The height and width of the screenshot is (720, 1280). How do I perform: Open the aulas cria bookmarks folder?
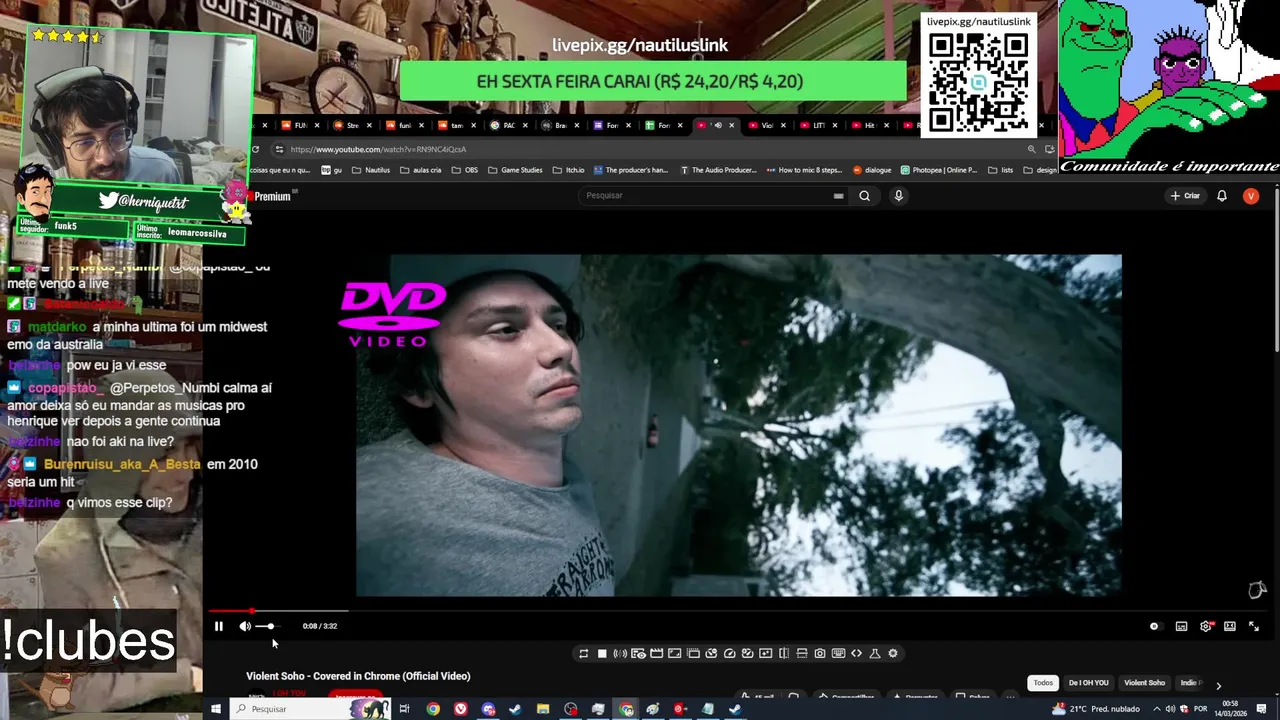[421, 170]
